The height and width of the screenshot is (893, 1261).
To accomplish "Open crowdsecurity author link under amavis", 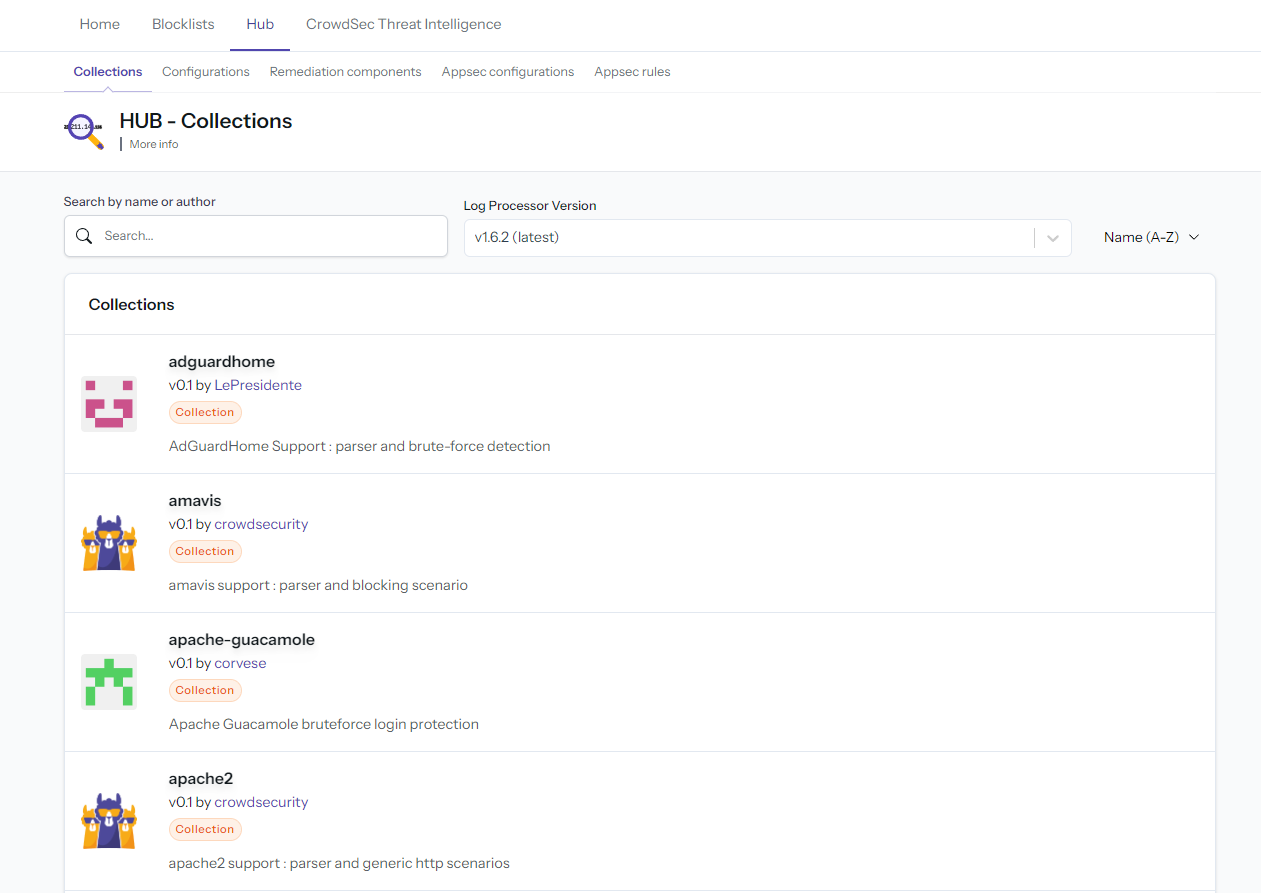I will 261,524.
